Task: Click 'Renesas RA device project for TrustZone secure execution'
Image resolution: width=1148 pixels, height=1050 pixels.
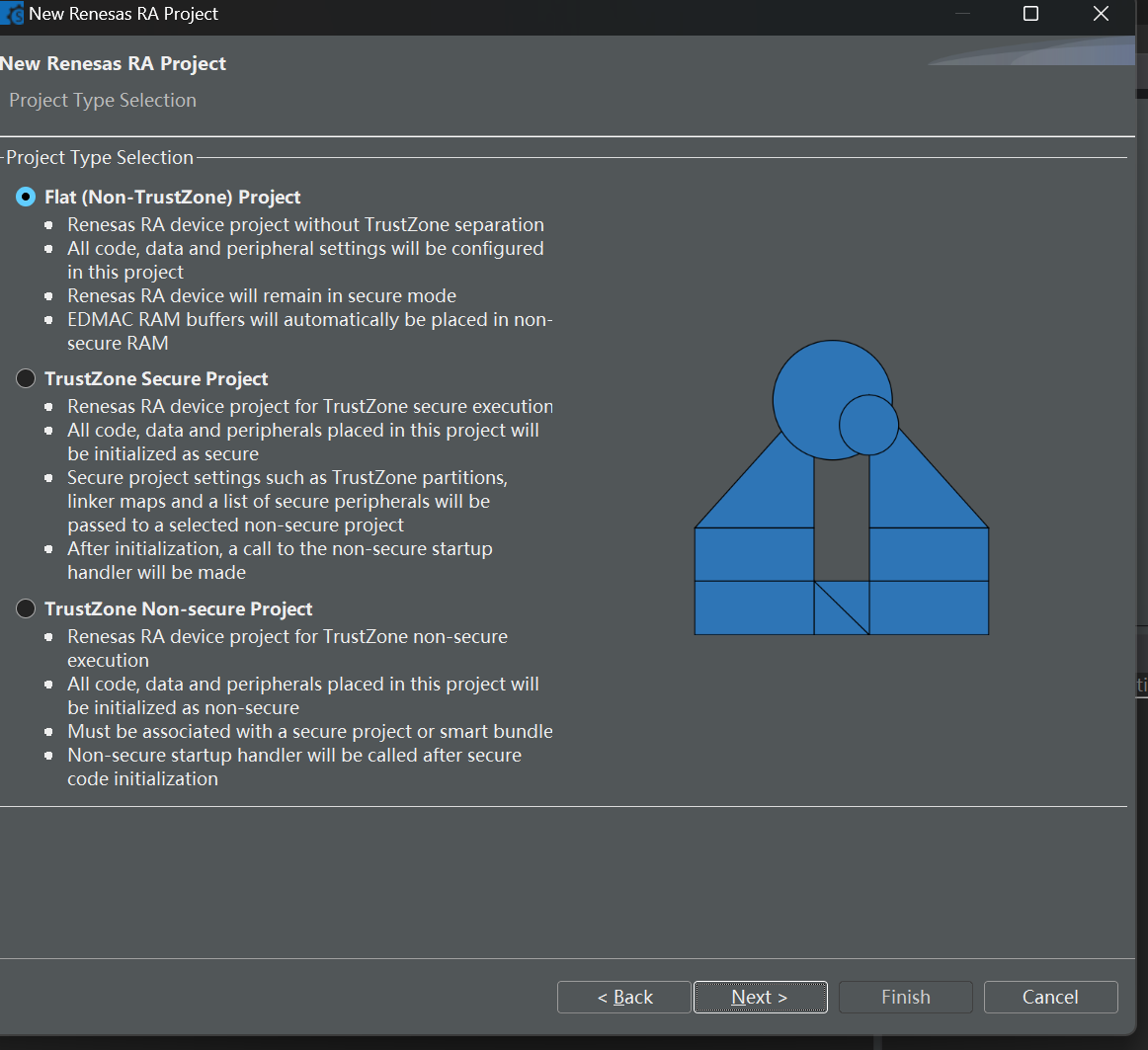Action: (309, 406)
